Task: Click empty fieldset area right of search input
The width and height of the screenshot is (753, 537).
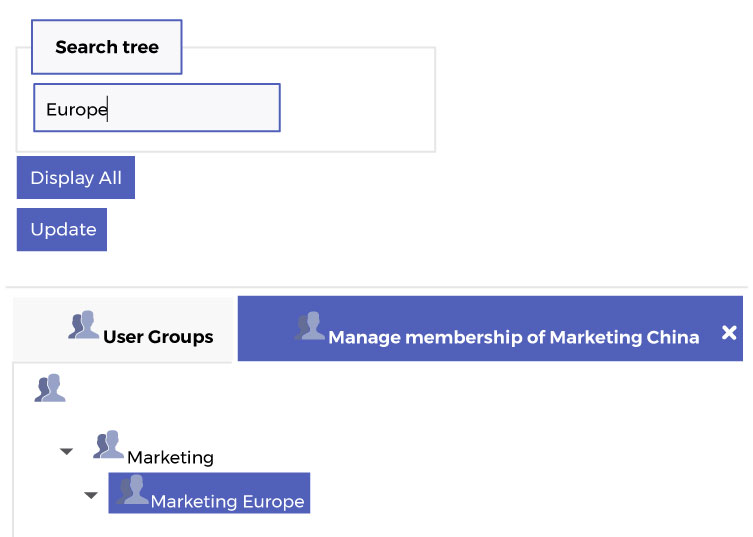Action: 357,108
